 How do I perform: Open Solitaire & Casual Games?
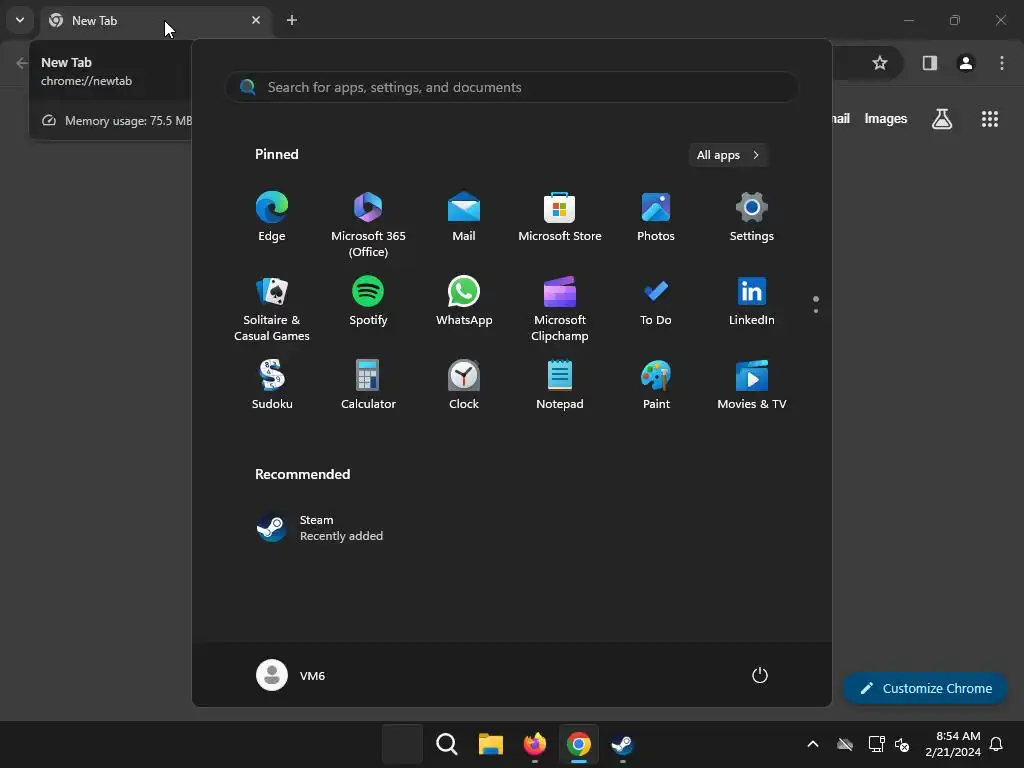(272, 308)
